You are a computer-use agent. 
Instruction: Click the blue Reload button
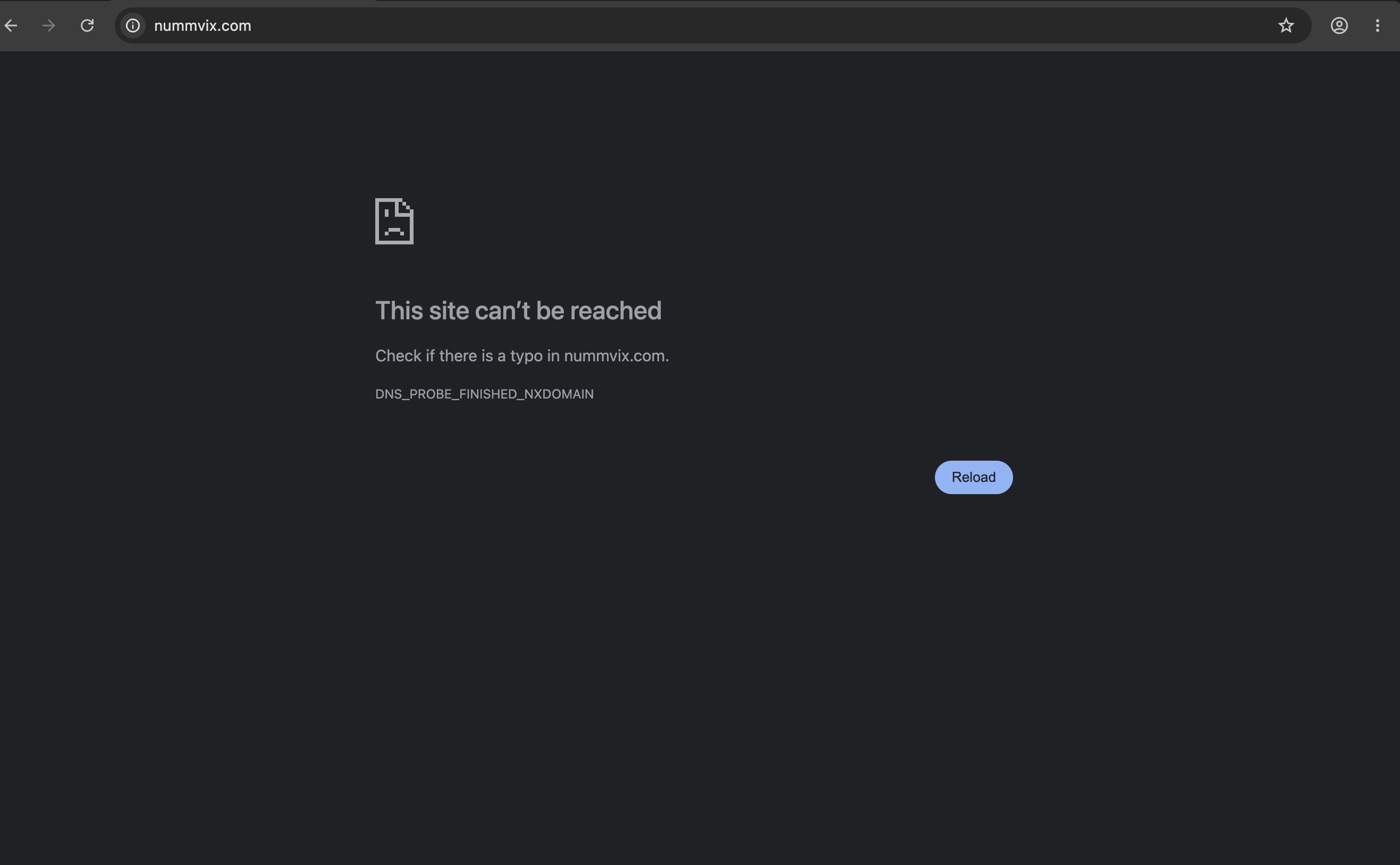[x=973, y=477]
